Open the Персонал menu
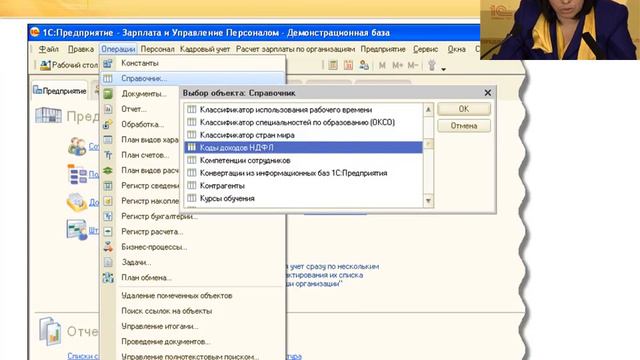Image resolution: width=640 pixels, height=360 pixels. point(158,49)
